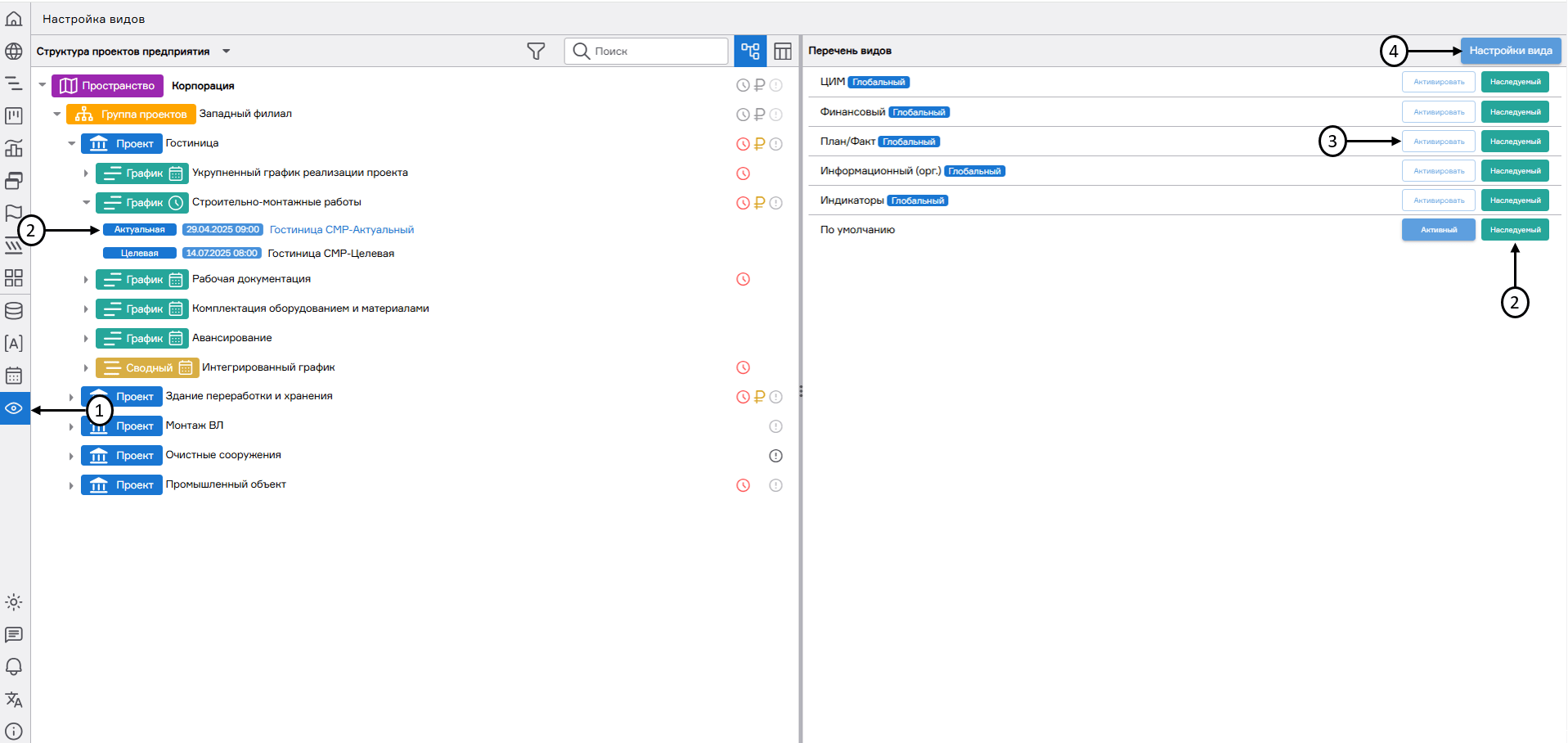Open Структура проектов предприятия dropdown
The width and height of the screenshot is (1568, 743).
coord(227,52)
